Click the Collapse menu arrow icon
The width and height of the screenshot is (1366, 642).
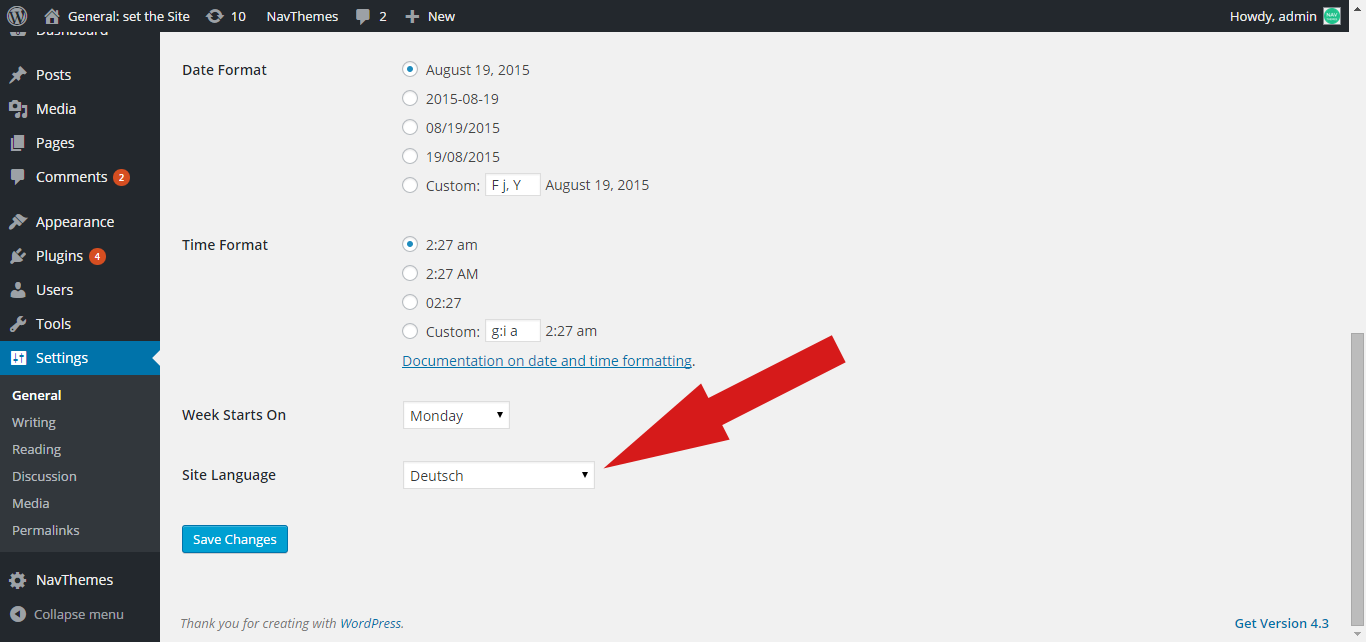17,614
